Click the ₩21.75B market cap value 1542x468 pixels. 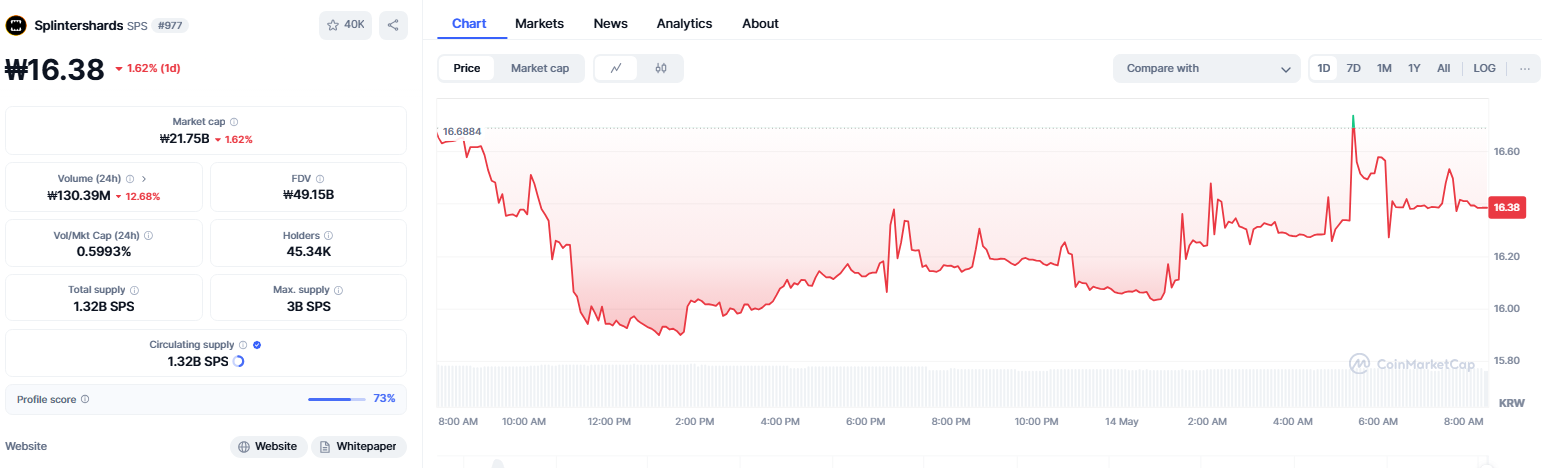pyautogui.click(x=184, y=139)
